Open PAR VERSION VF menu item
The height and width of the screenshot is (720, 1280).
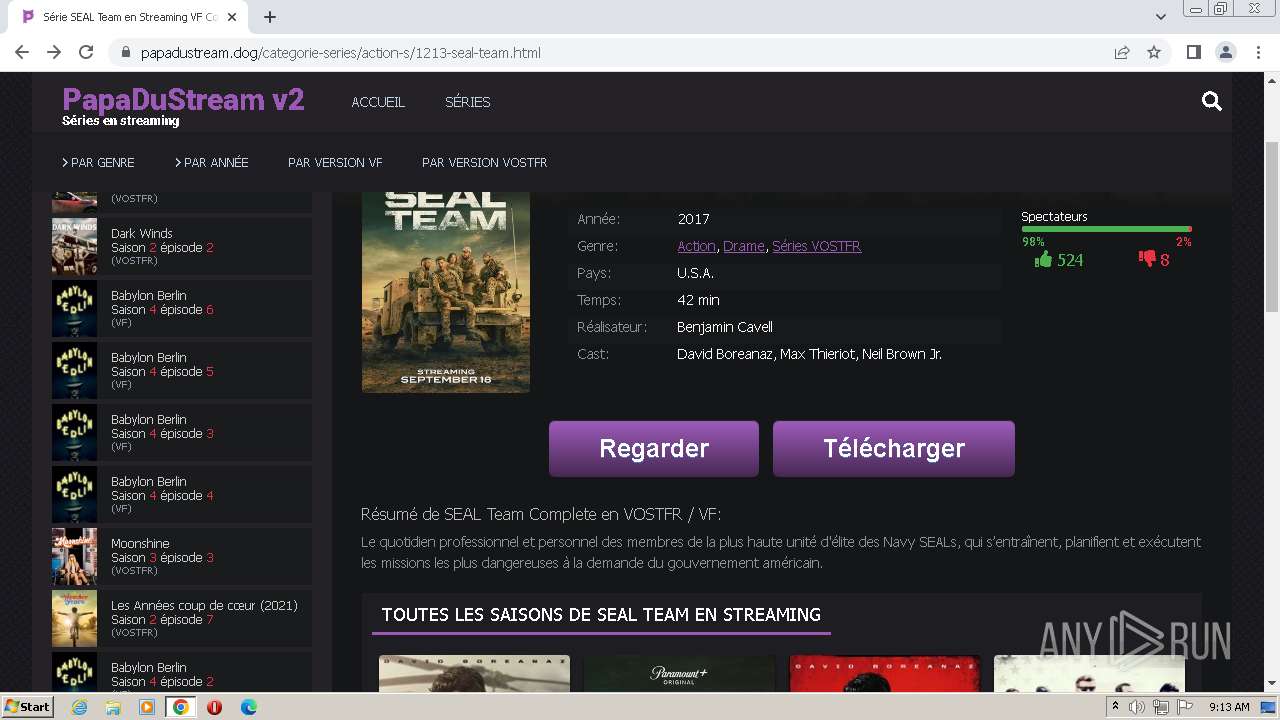(335, 162)
